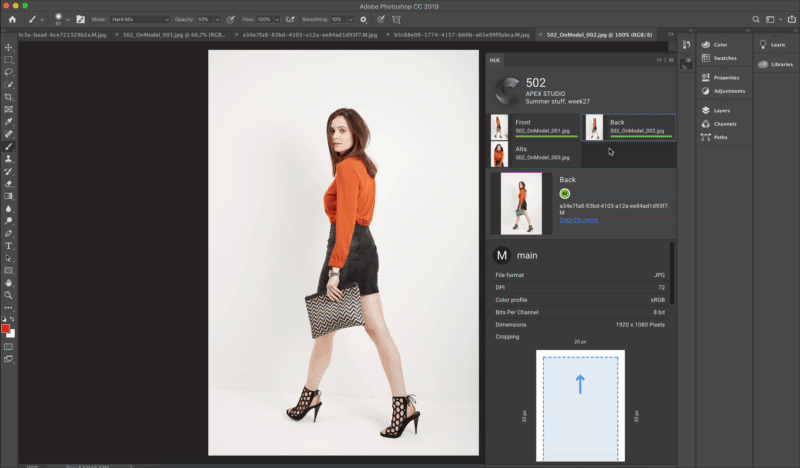Click the Copy file name link
The height and width of the screenshot is (468, 800).
coord(578,219)
